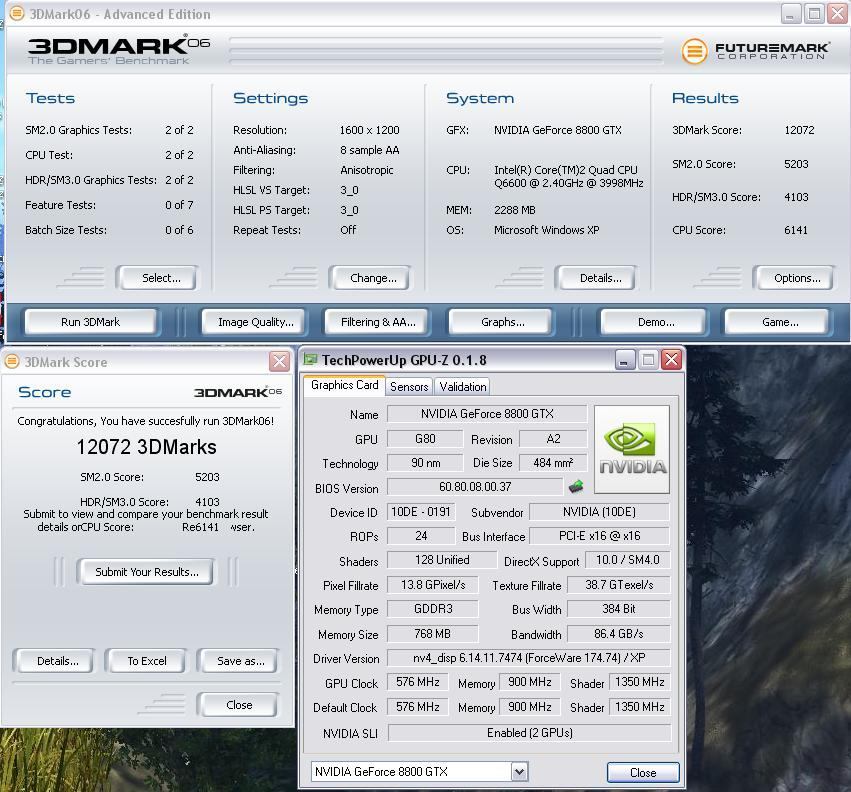Open the Graphs... dialog
851x792 pixels.
click(500, 322)
